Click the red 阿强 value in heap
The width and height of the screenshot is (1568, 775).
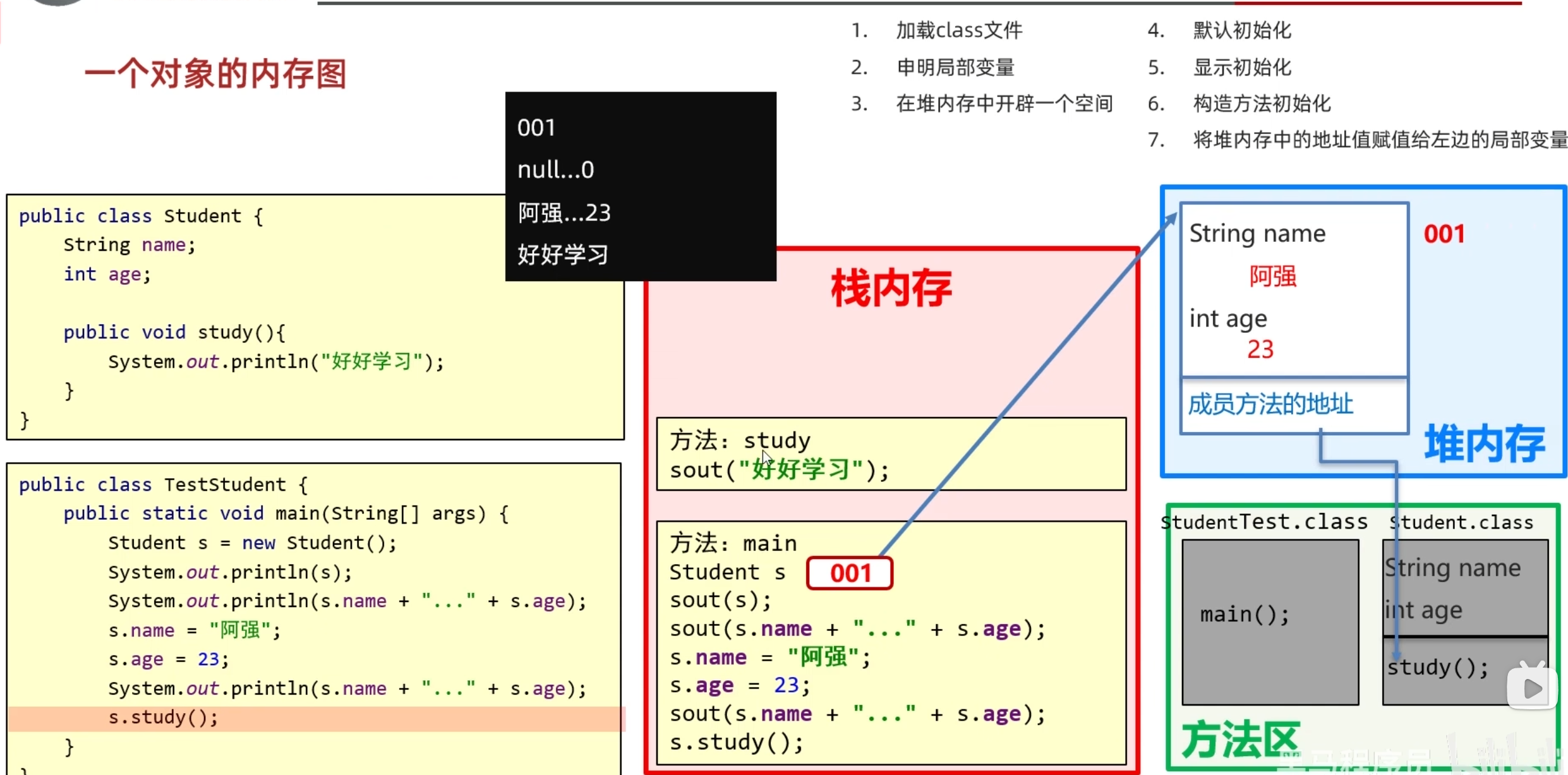[1273, 276]
